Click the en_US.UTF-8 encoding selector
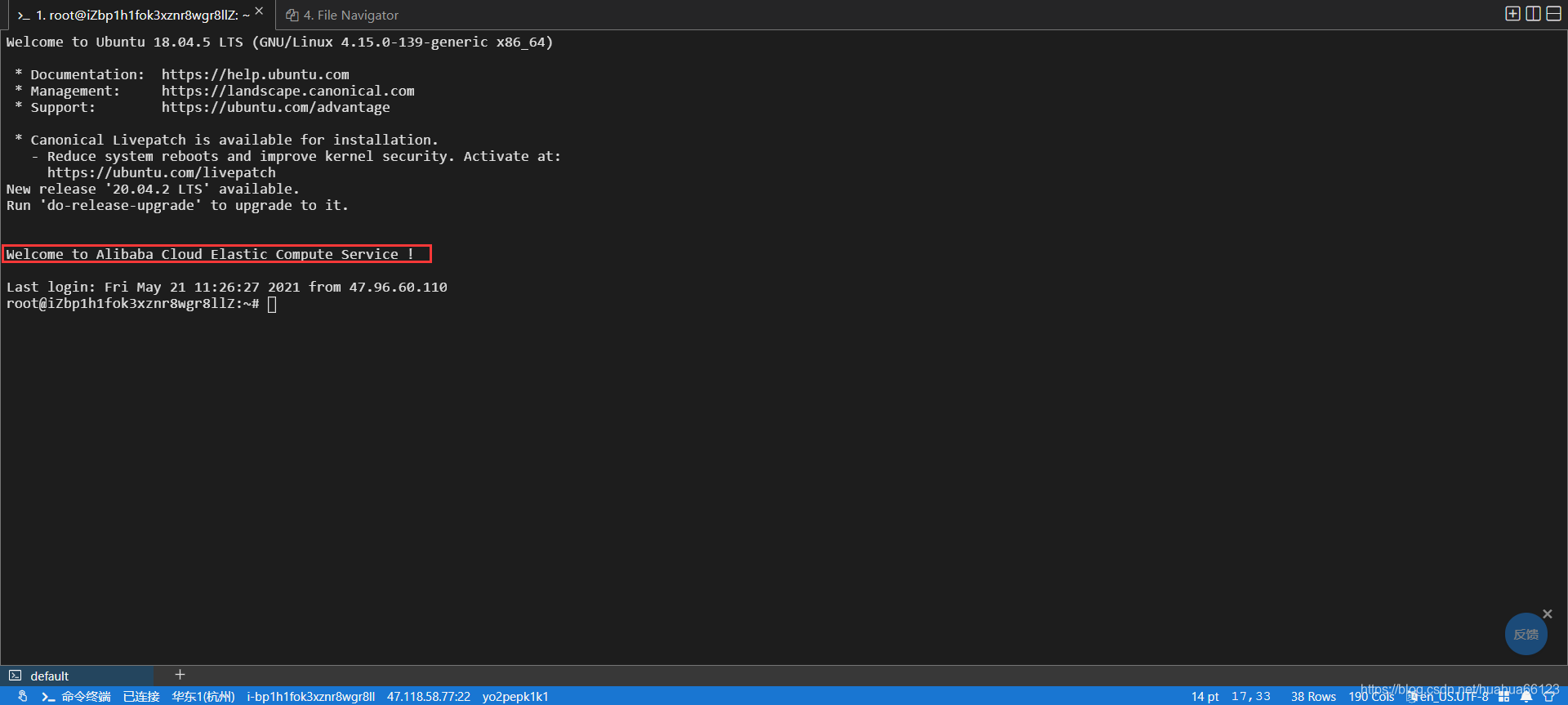 coord(1448,696)
